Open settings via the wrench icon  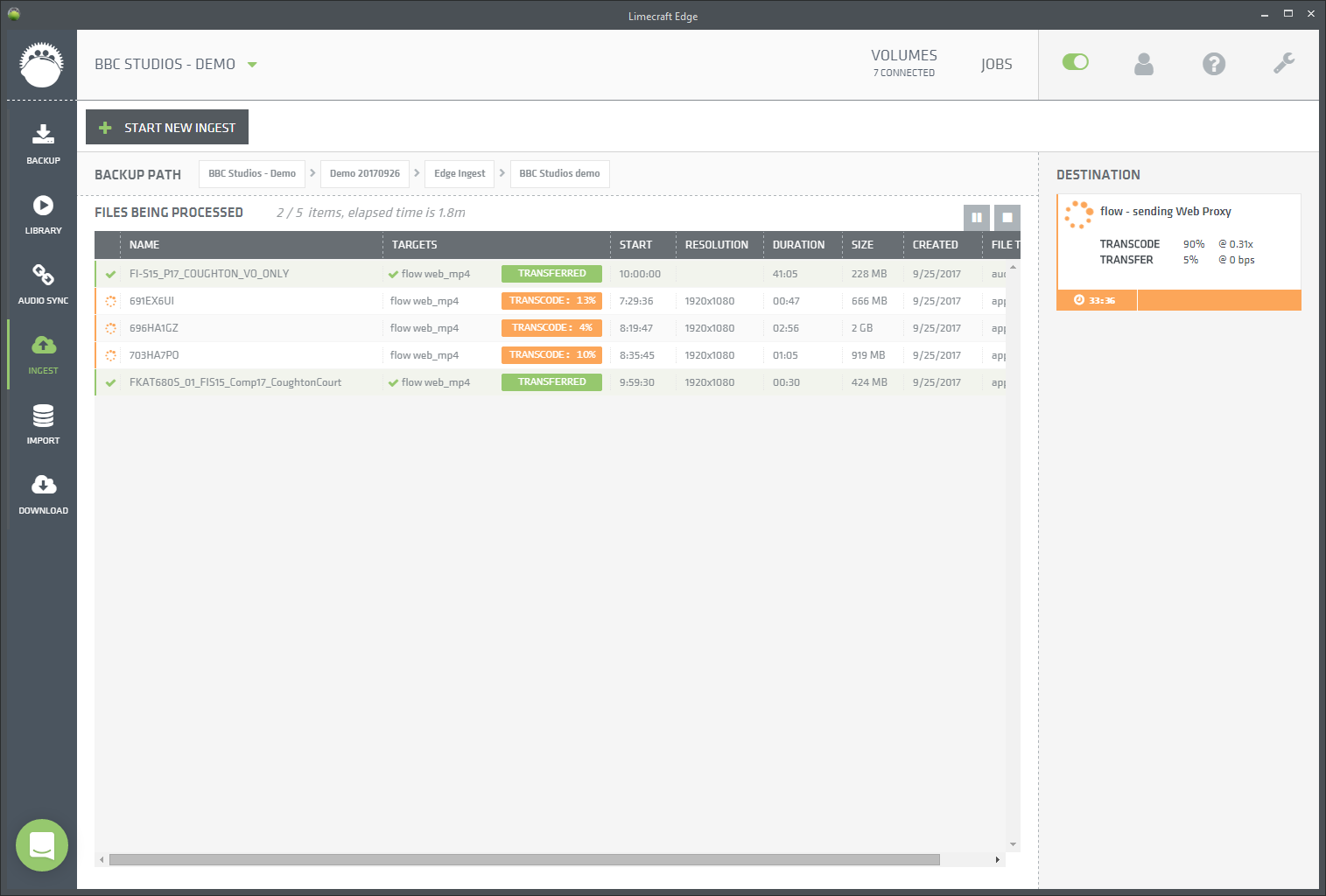(1284, 63)
